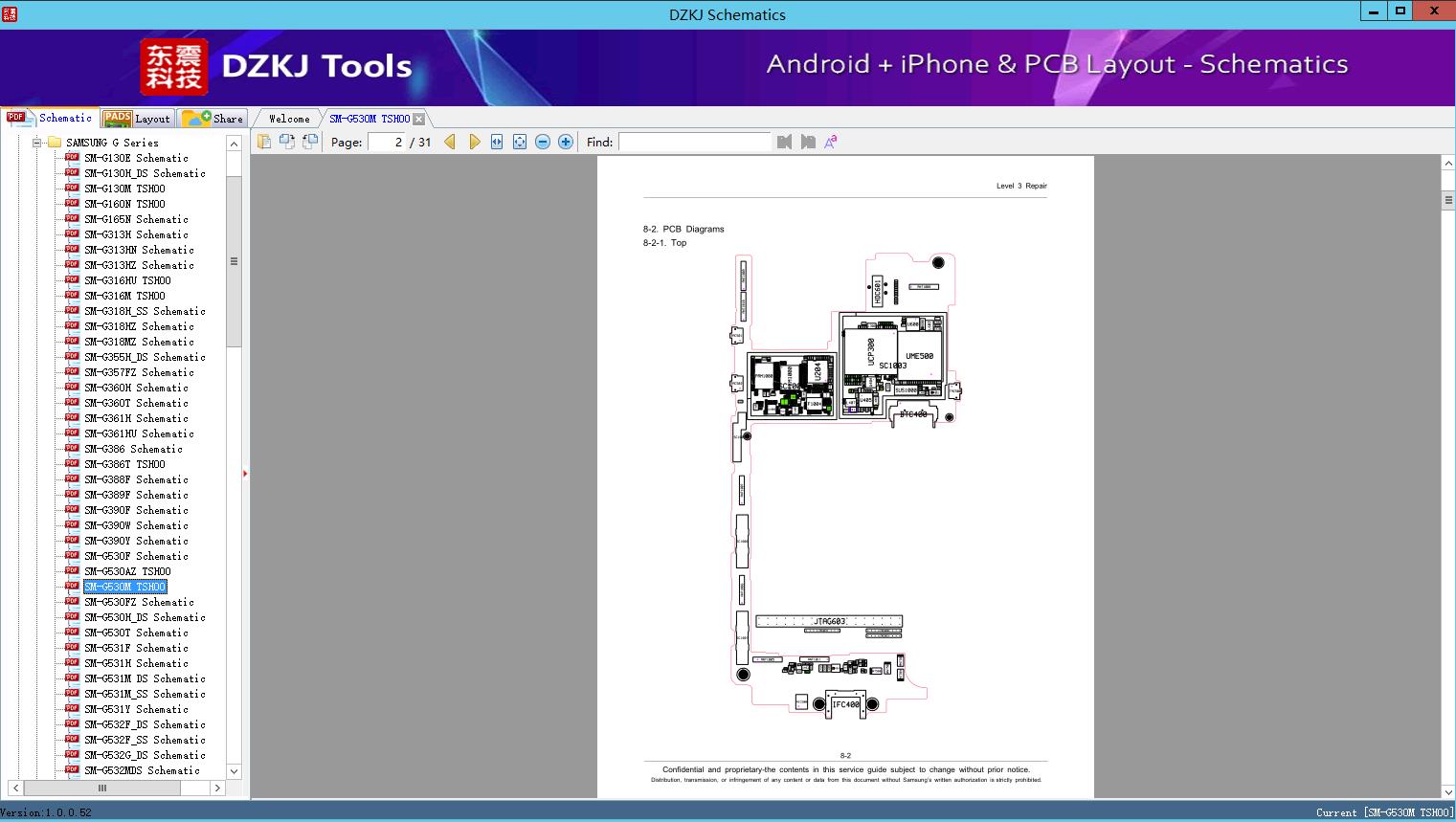The height and width of the screenshot is (822, 1456).
Task: Open SM-G316HU TSHOO in tree
Action: [127, 280]
